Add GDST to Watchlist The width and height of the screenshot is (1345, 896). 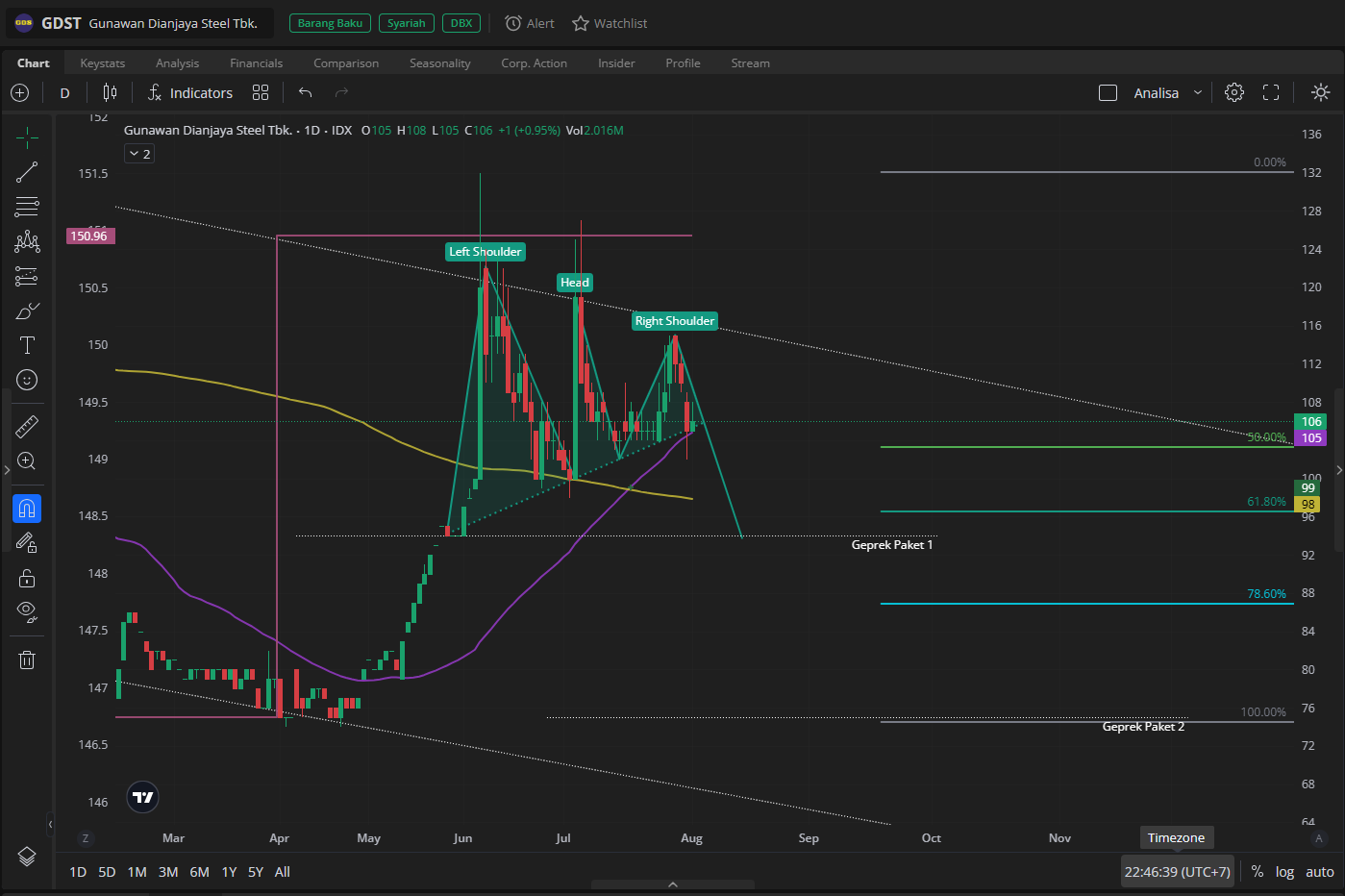click(610, 23)
